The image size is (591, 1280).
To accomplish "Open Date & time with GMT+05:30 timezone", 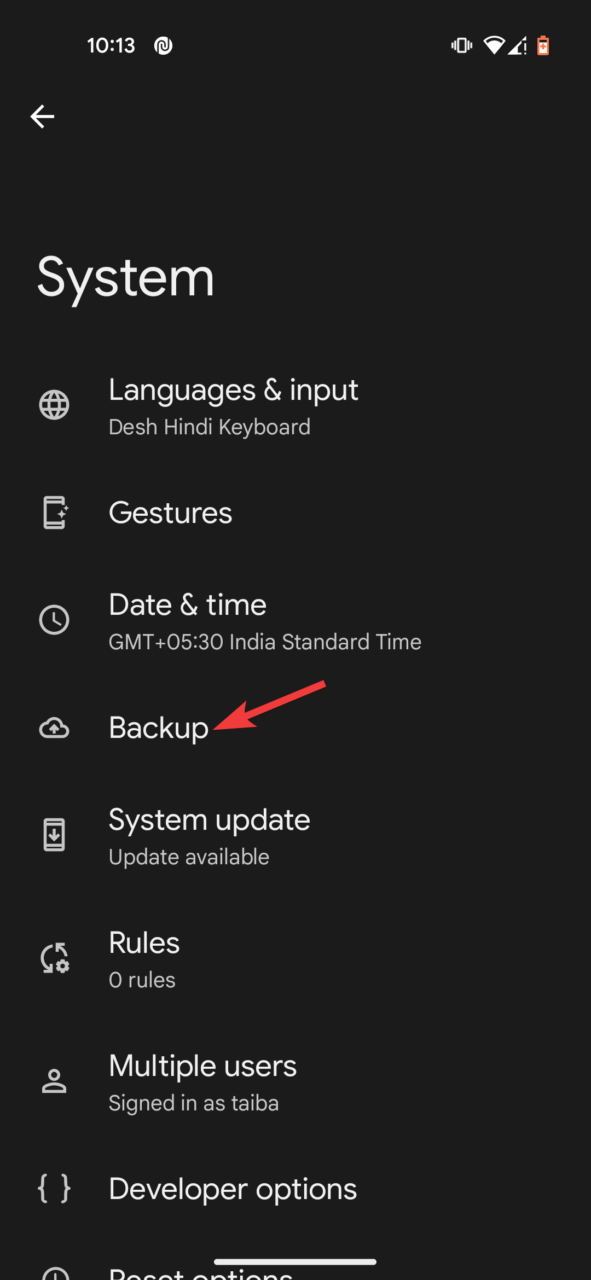I will pyautogui.click(x=187, y=619).
